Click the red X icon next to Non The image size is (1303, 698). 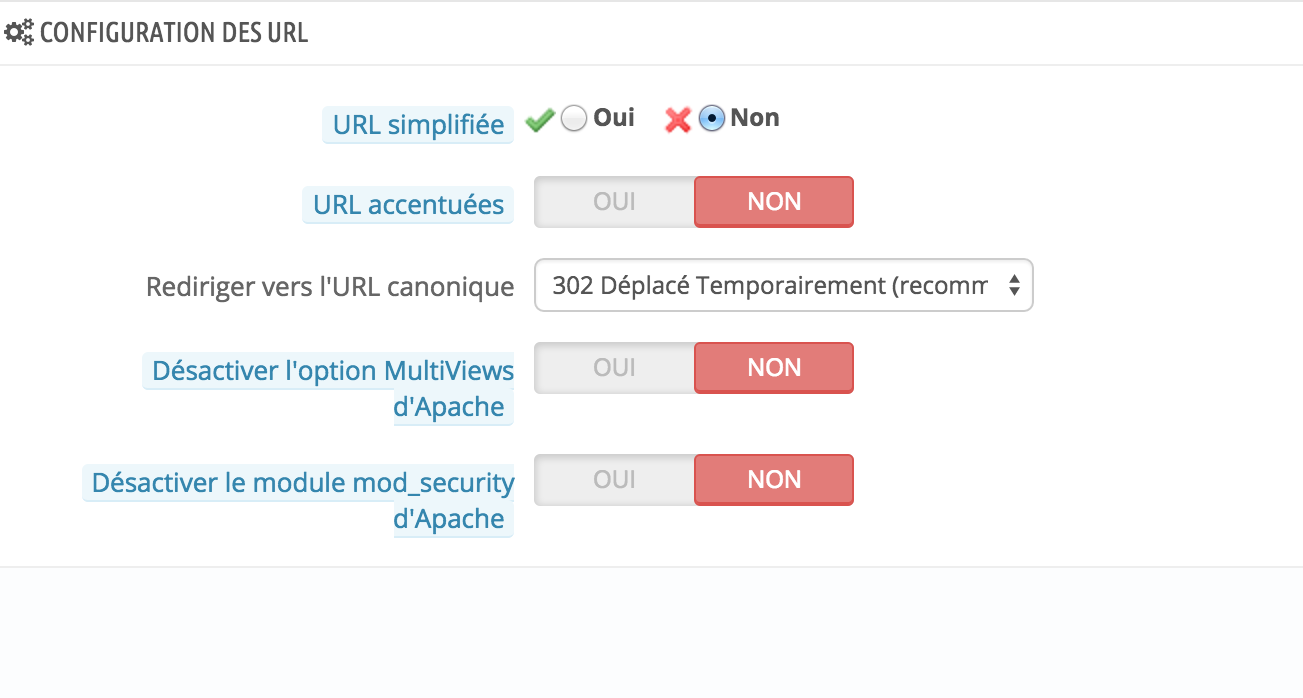(678, 120)
